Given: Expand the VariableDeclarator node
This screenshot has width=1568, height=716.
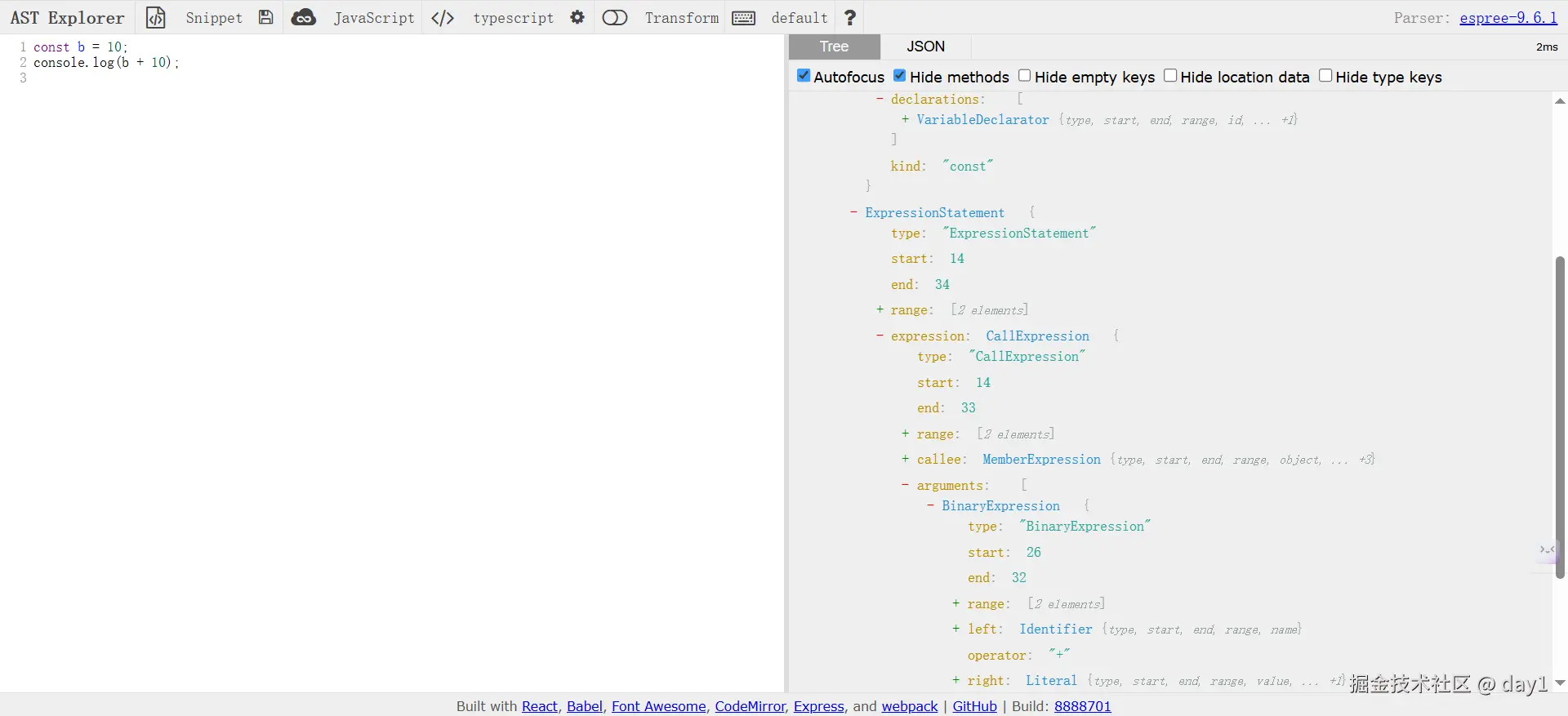Looking at the screenshot, I should (x=905, y=119).
